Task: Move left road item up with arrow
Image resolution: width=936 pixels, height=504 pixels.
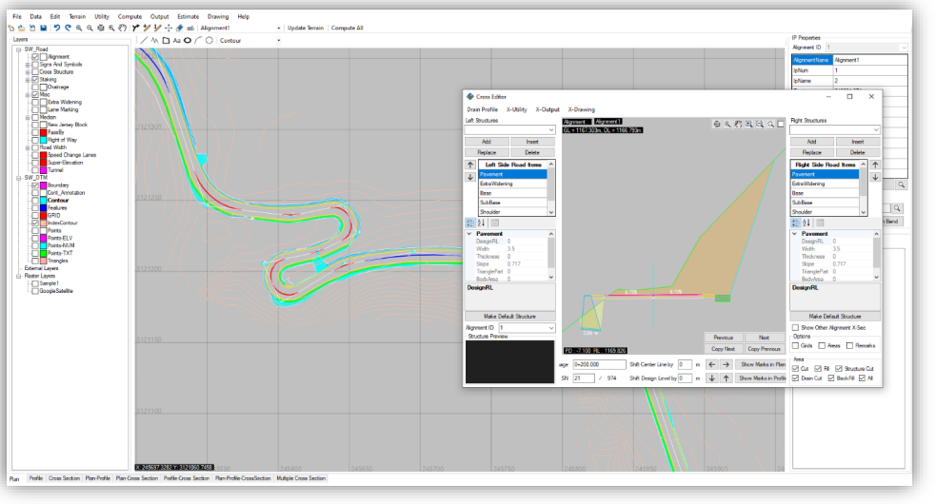Action: point(471,165)
